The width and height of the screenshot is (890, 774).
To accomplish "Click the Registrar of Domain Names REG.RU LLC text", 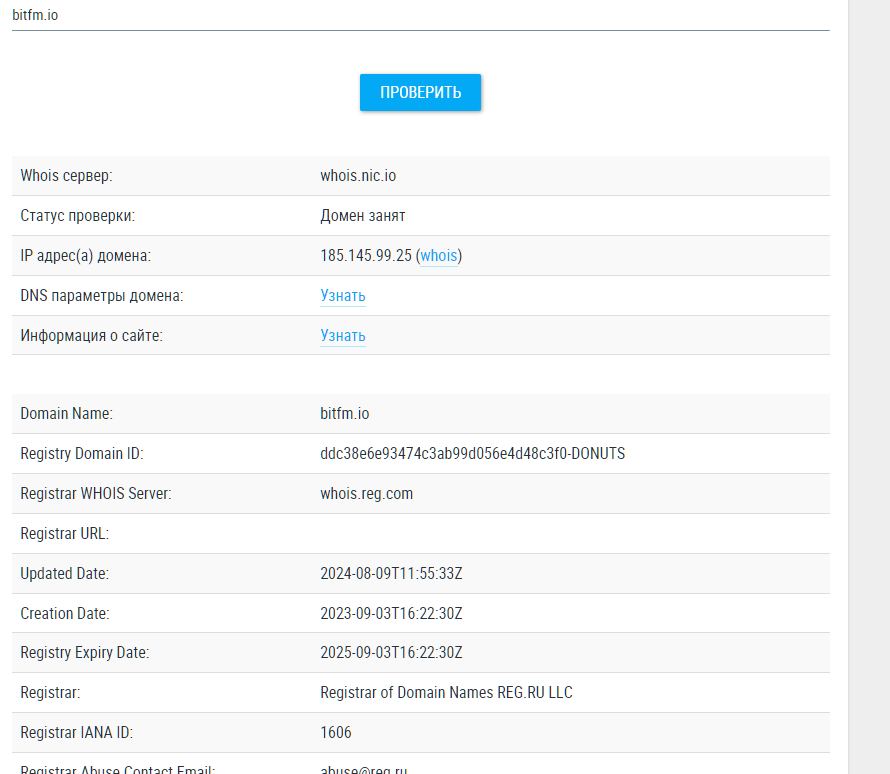I will [x=446, y=692].
